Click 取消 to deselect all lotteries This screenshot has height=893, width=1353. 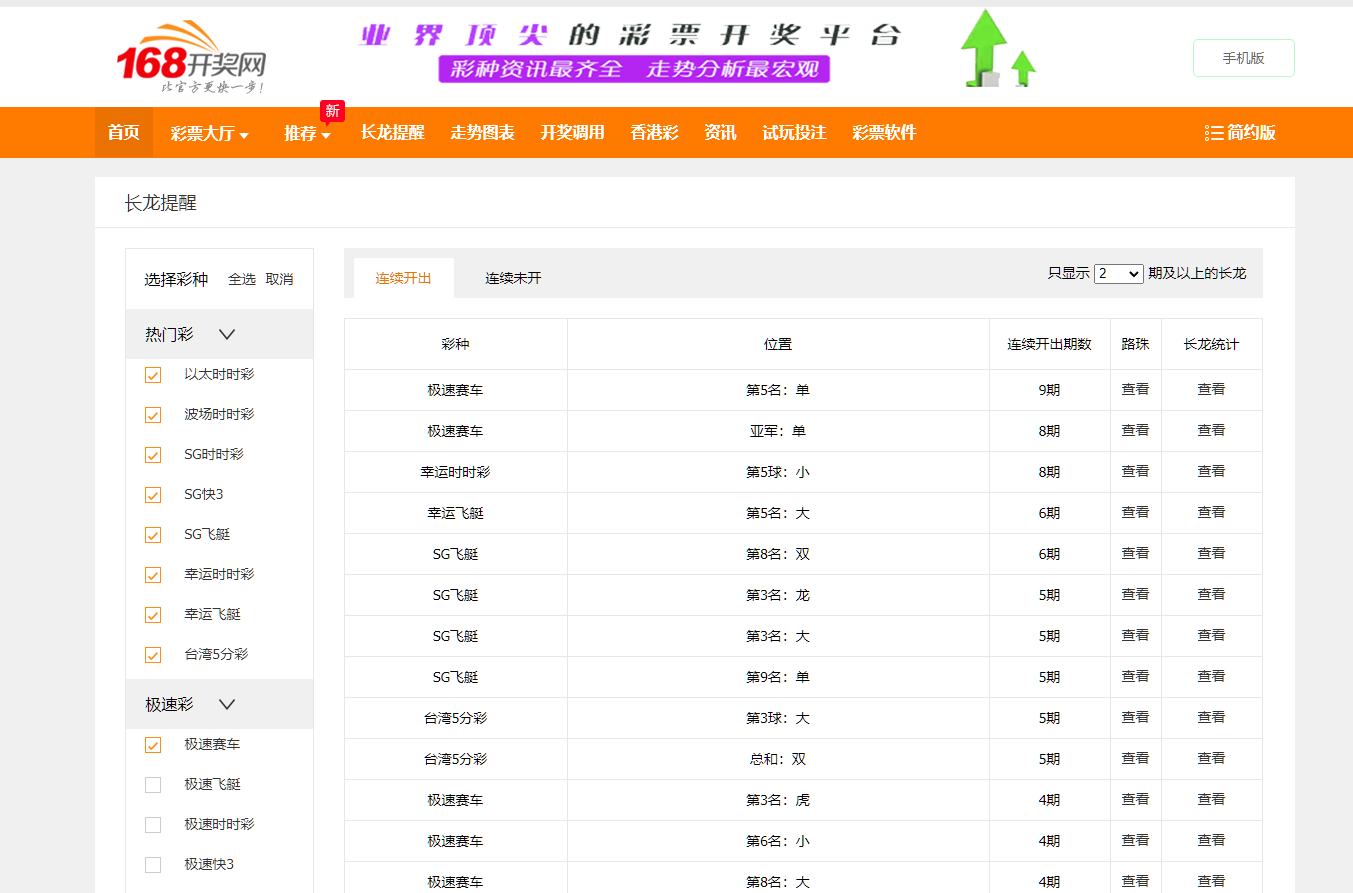coord(281,279)
